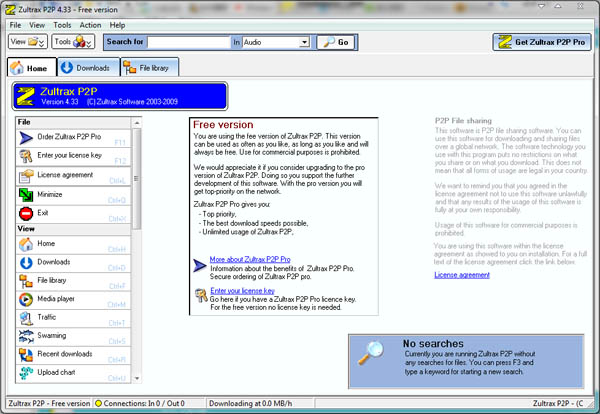Click the Upload chart sidebar icon

pos(26,373)
